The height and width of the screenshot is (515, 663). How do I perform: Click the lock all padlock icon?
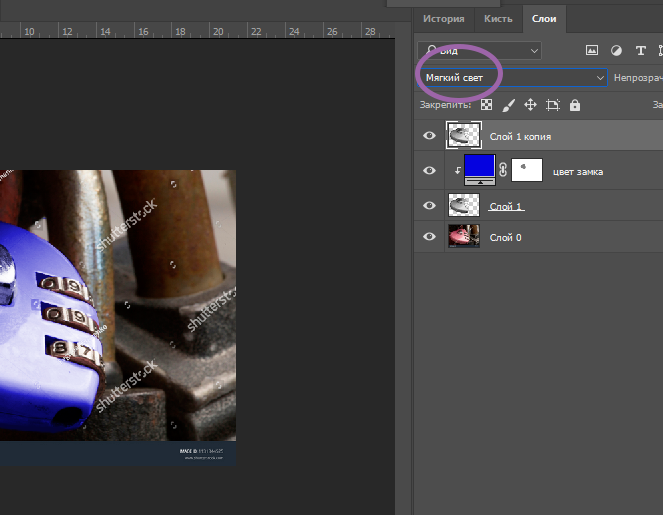coord(575,105)
